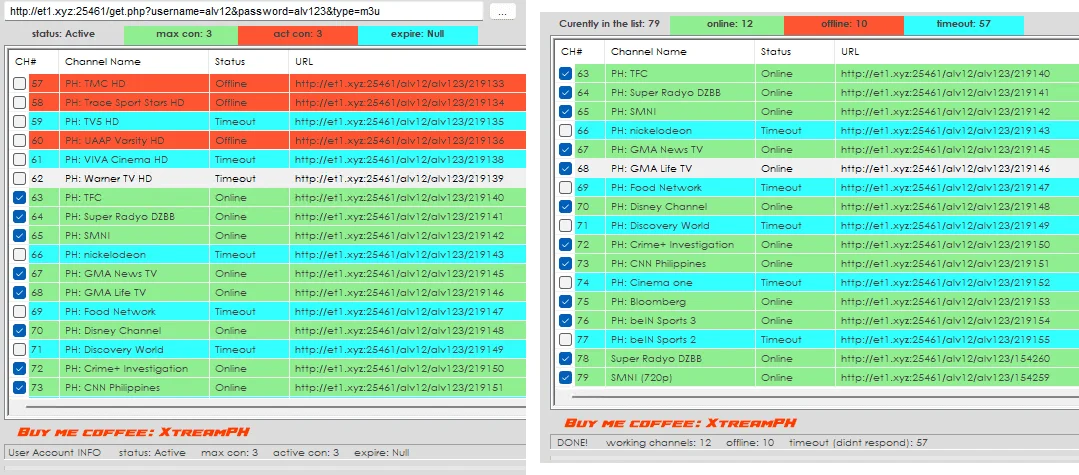
Task: Click 'Curently in the list: 79' label
Action: point(610,24)
